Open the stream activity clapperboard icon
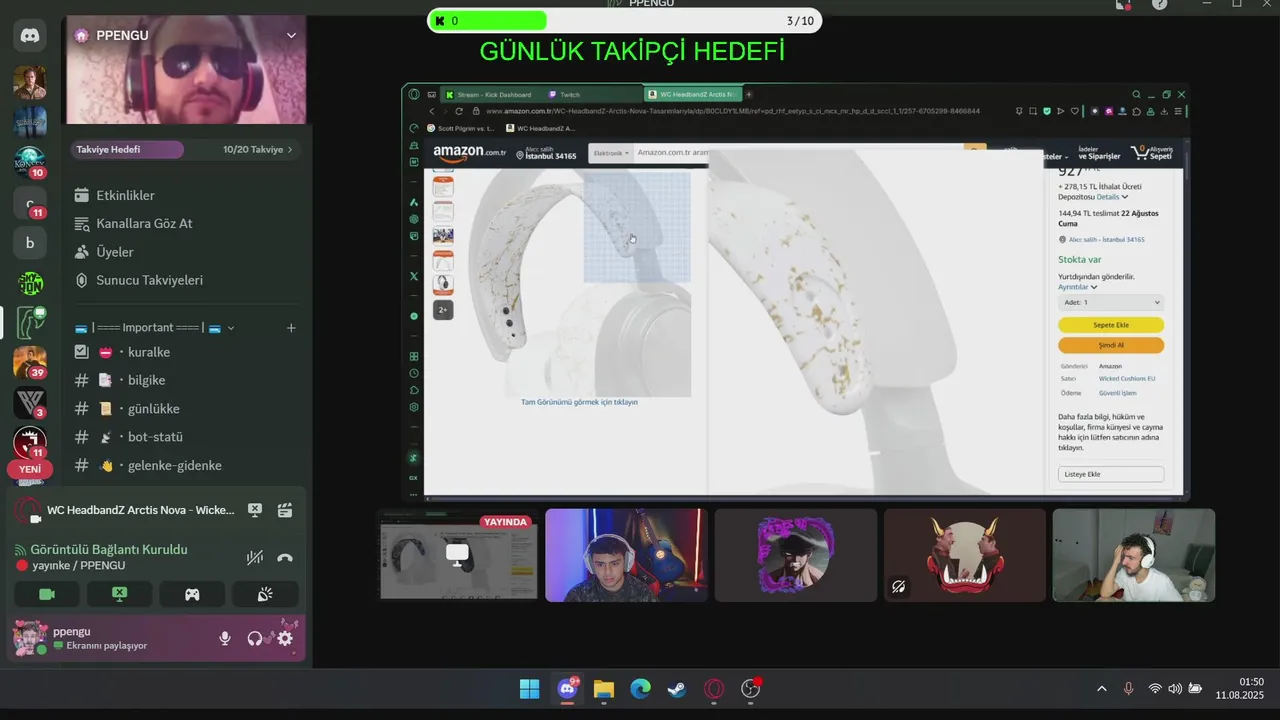 [x=285, y=510]
